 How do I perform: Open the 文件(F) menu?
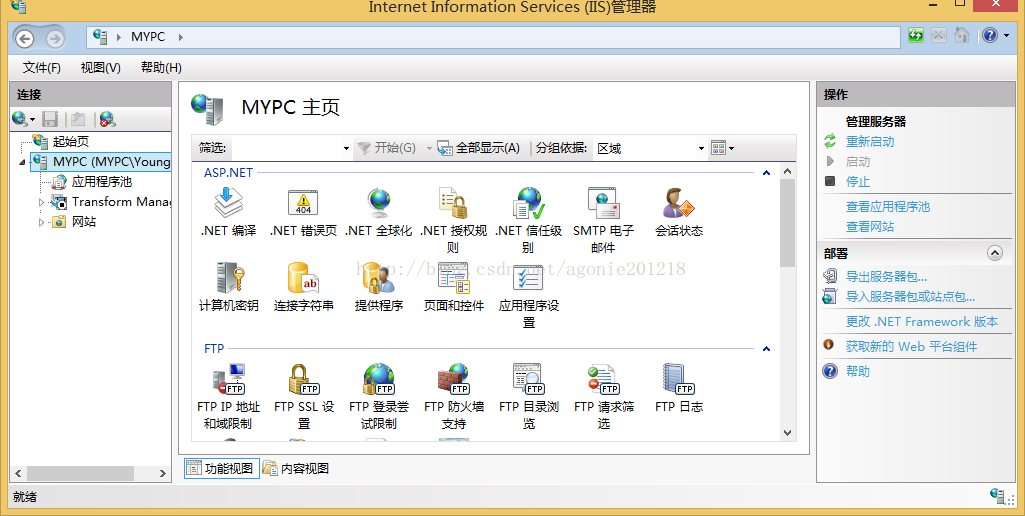point(41,68)
